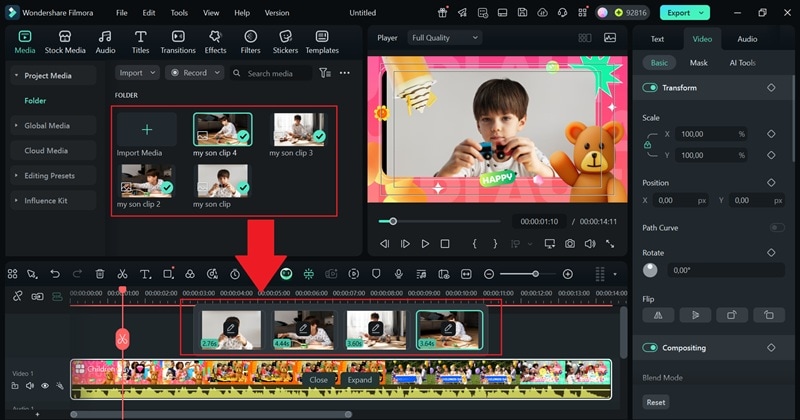Viewport: 800px width, 420px height.
Task: Open the Edit menu
Action: click(x=149, y=13)
